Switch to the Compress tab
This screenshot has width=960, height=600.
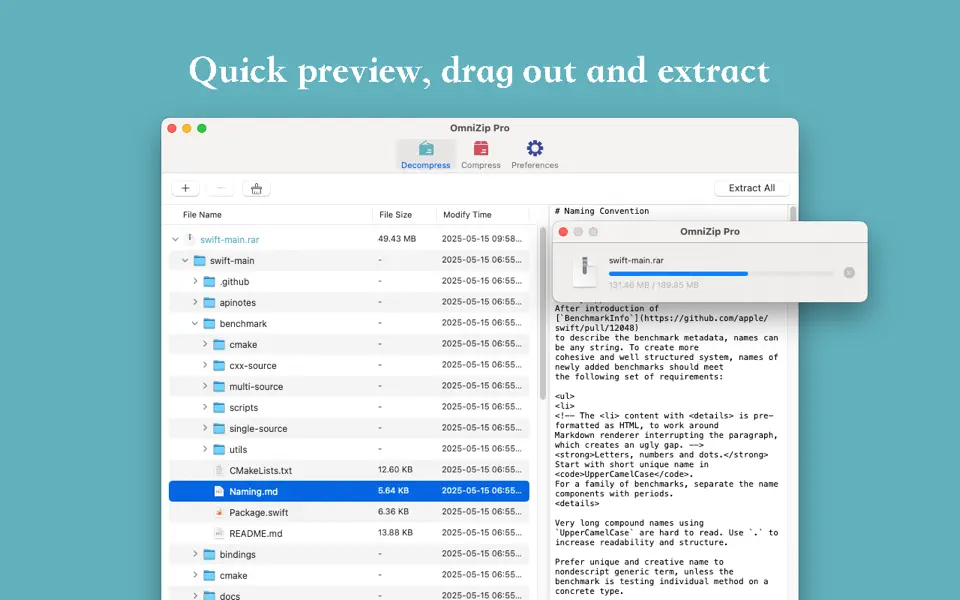pos(481,152)
